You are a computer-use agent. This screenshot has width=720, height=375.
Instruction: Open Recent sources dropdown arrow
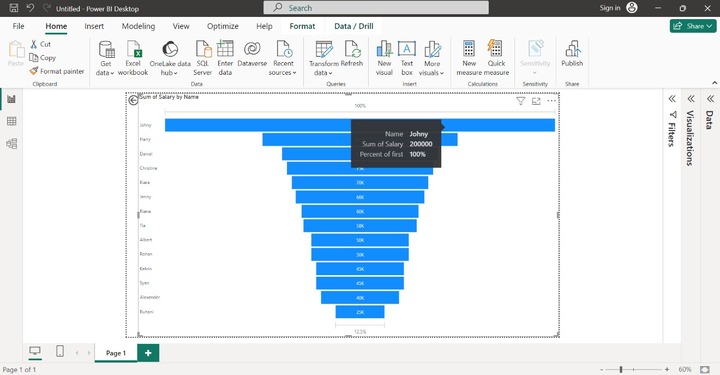point(294,73)
